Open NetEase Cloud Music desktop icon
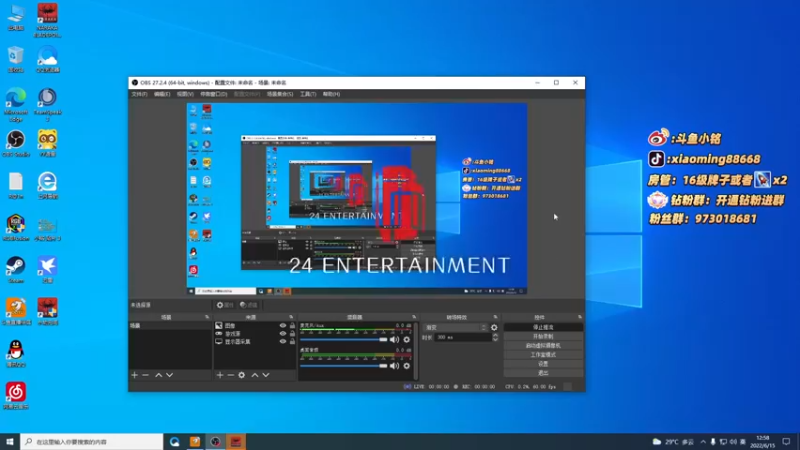Image resolution: width=800 pixels, height=450 pixels. pyautogui.click(x=16, y=396)
